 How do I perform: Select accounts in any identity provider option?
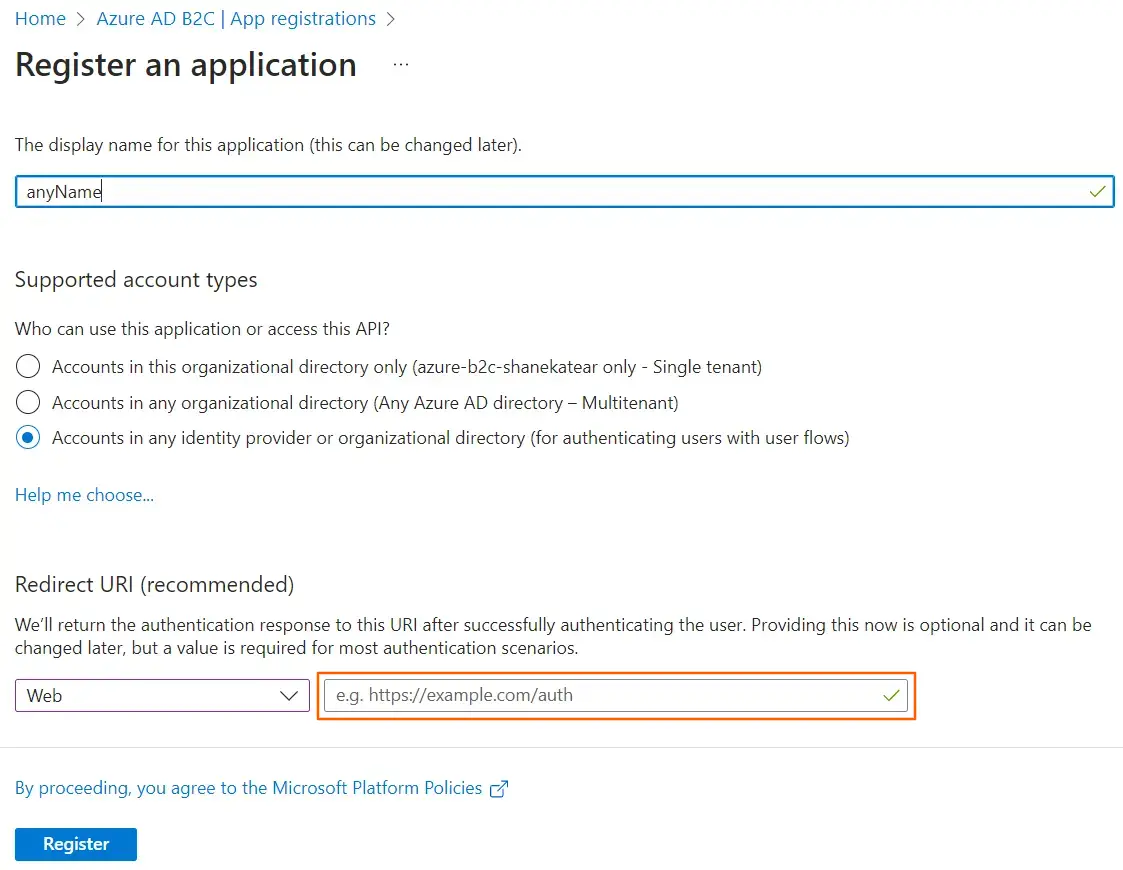click(x=27, y=437)
